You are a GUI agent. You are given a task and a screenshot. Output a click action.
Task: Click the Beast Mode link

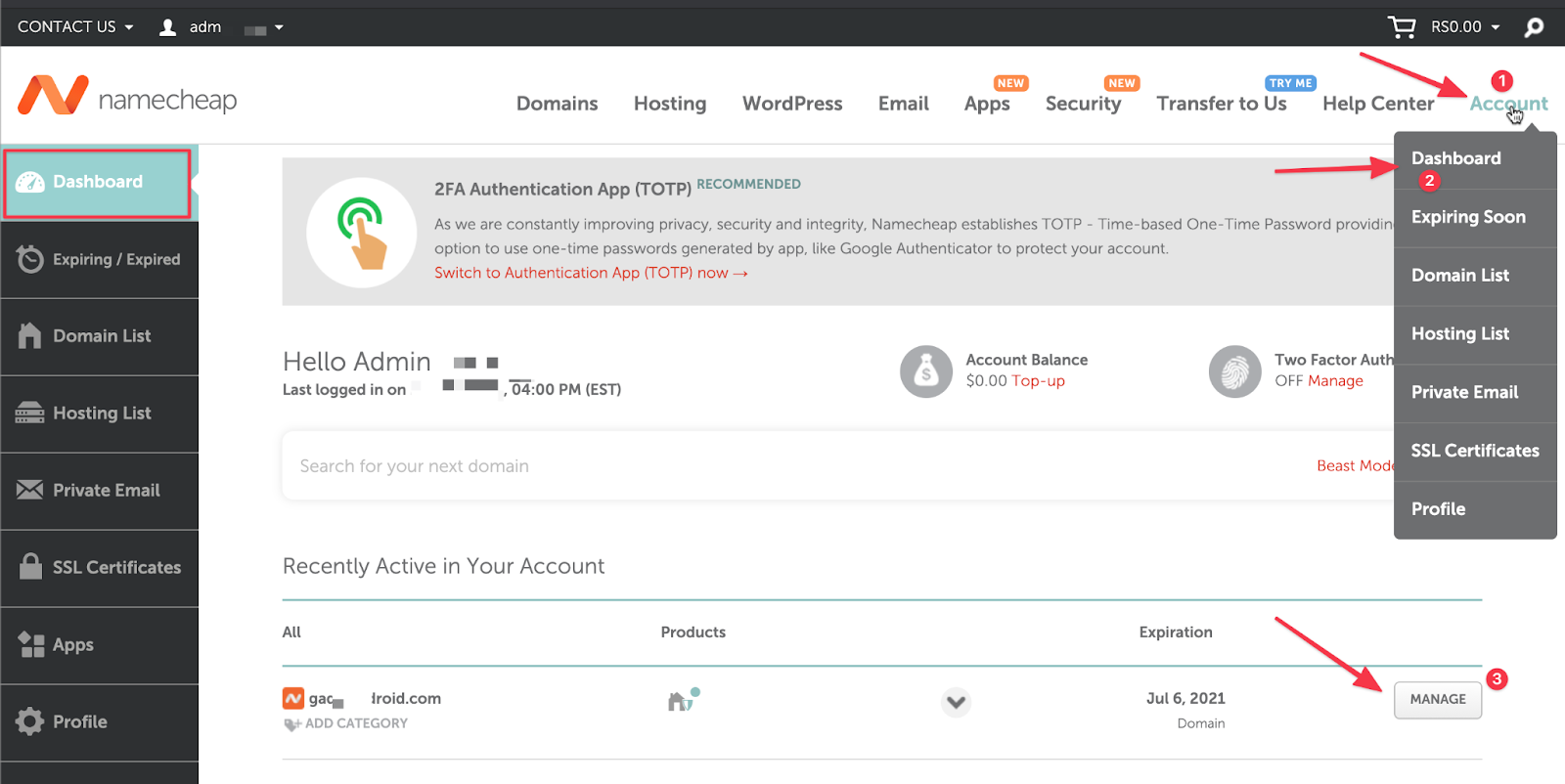[1355, 466]
